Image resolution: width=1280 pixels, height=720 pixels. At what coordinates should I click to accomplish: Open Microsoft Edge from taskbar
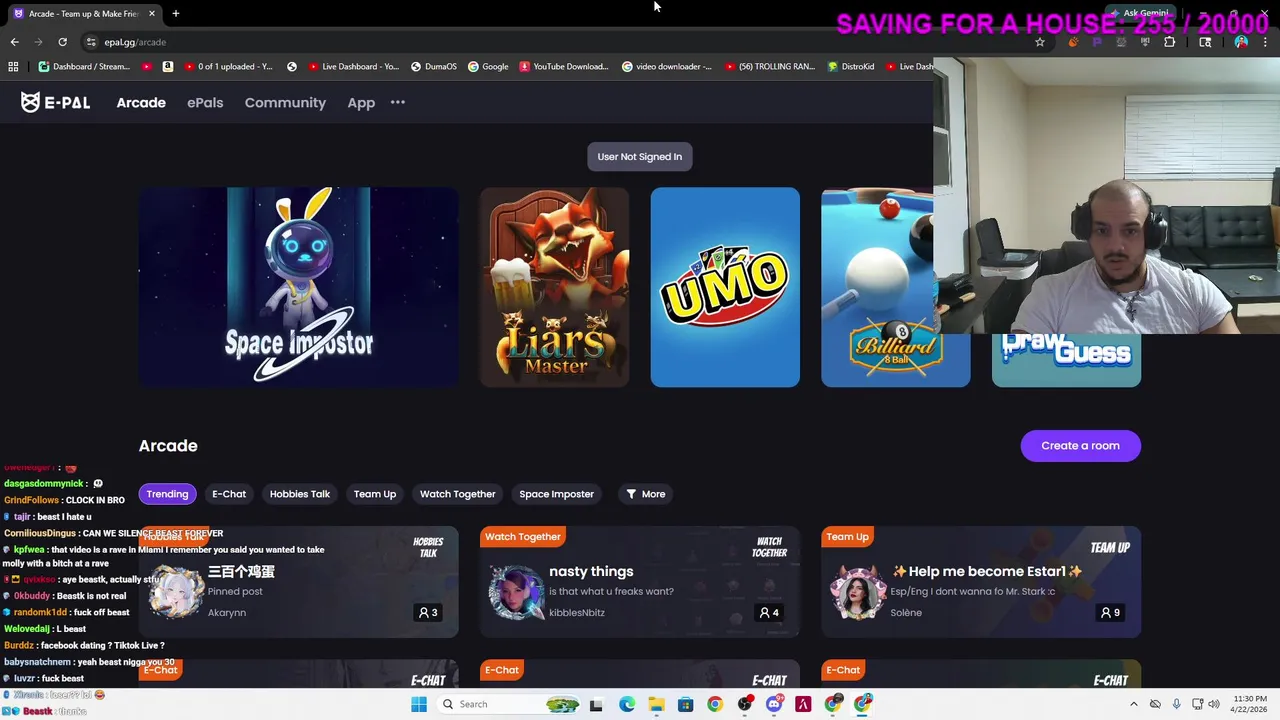coord(627,704)
